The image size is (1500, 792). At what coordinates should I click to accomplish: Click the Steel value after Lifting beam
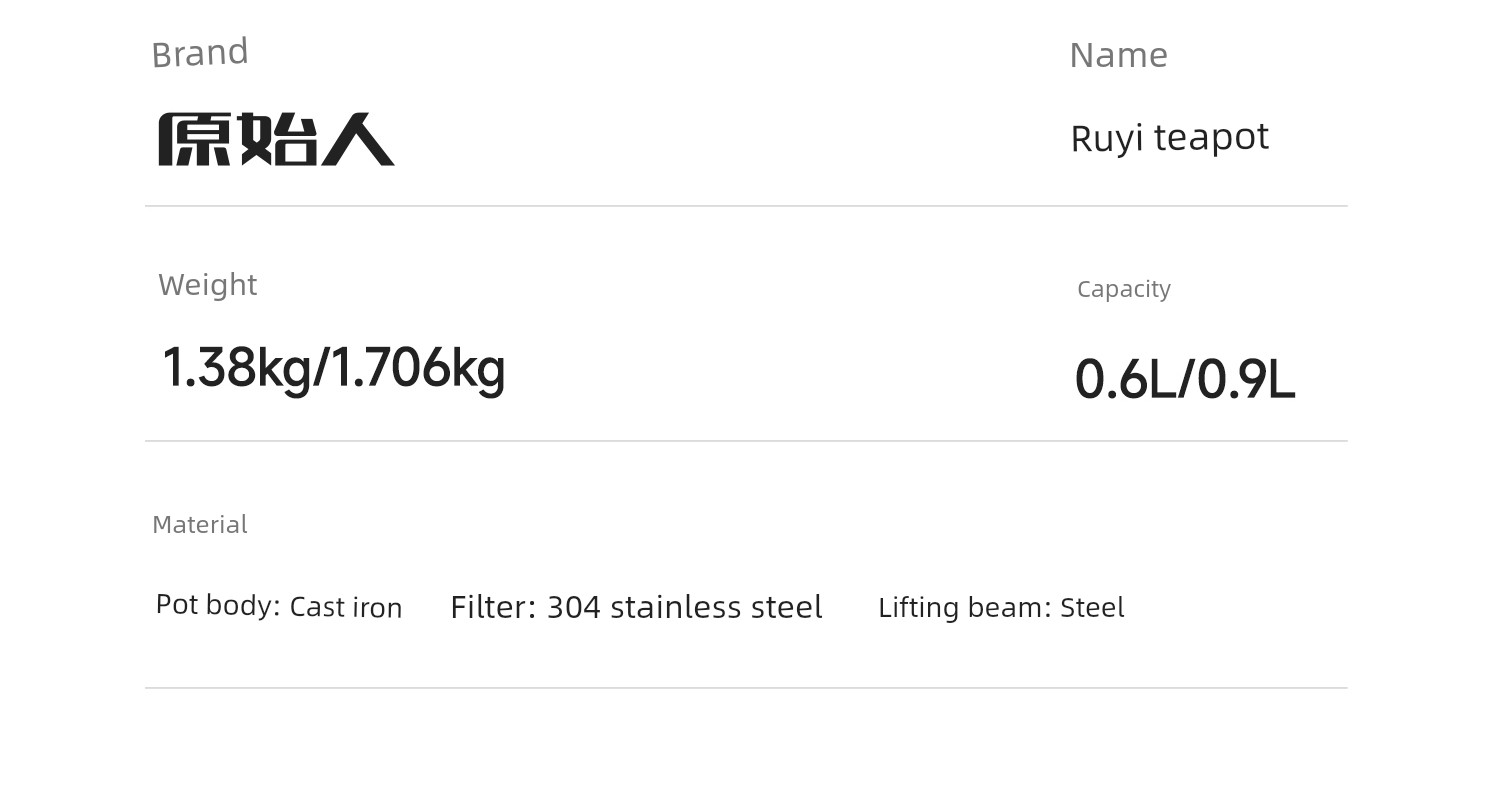(1092, 608)
